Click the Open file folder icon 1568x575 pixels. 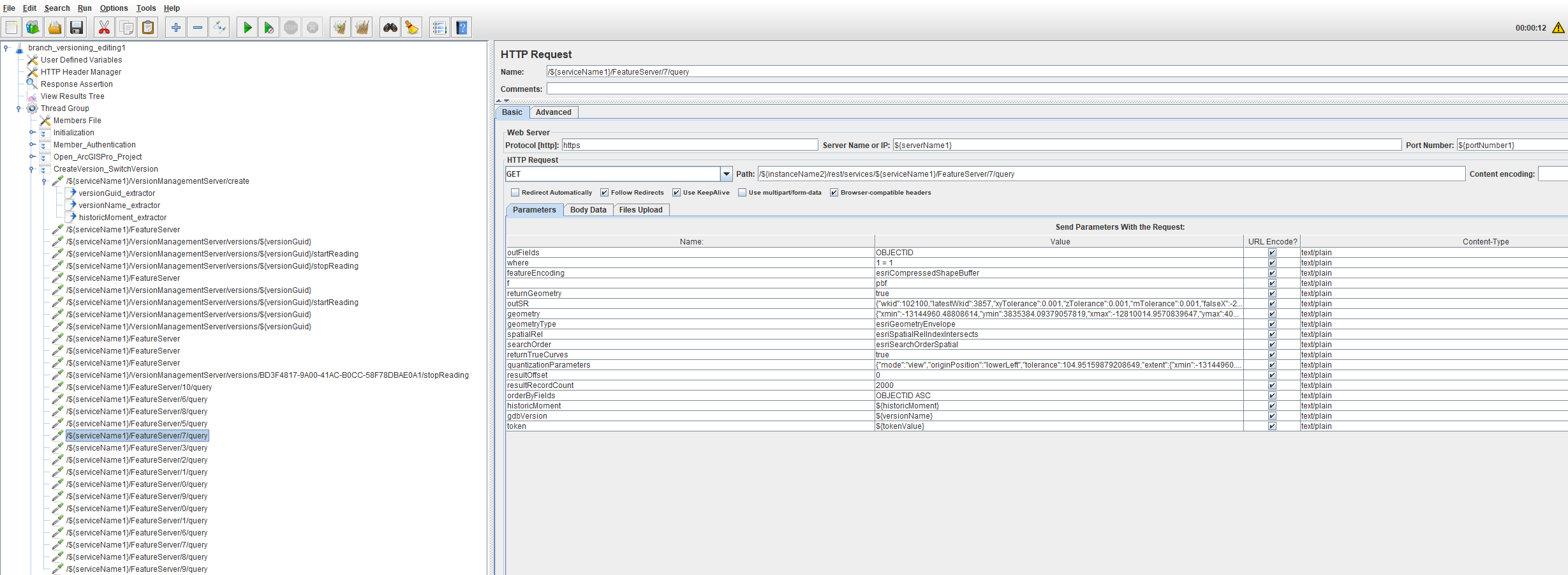pyautogui.click(x=55, y=27)
